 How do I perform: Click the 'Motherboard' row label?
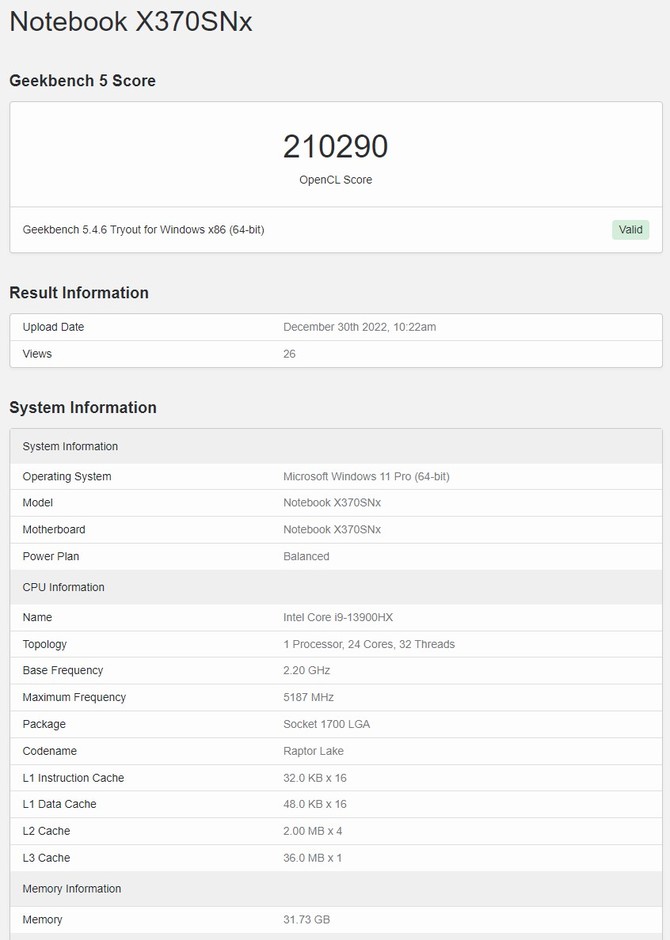coord(54,530)
